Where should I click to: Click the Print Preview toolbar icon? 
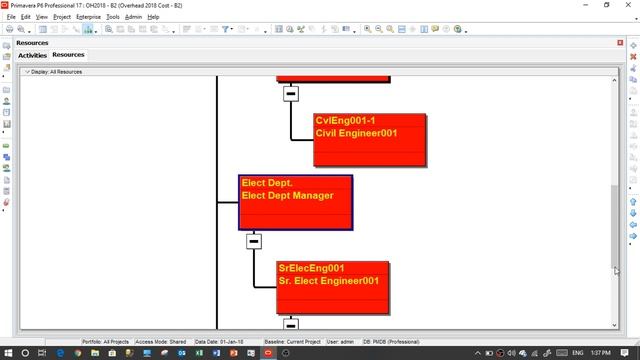20,29
